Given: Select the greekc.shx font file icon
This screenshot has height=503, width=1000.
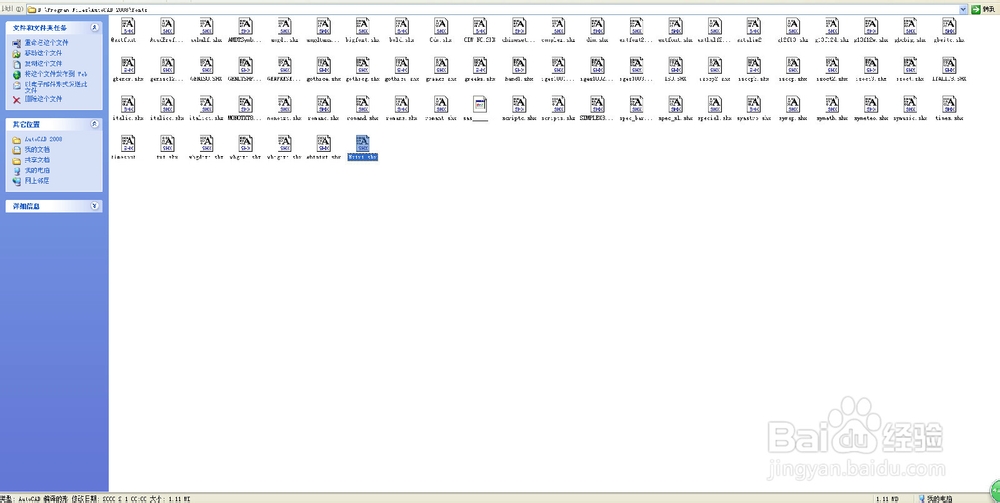Looking at the screenshot, I should point(441,66).
